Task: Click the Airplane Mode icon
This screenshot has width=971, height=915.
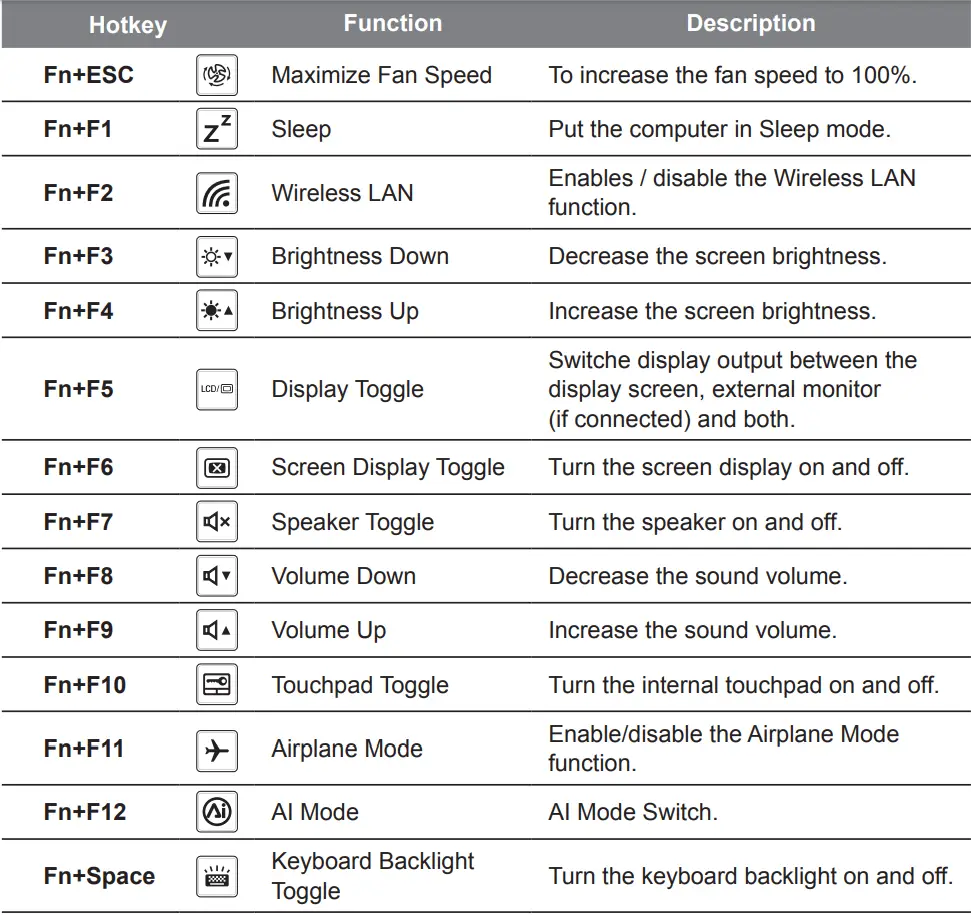Action: click(216, 749)
